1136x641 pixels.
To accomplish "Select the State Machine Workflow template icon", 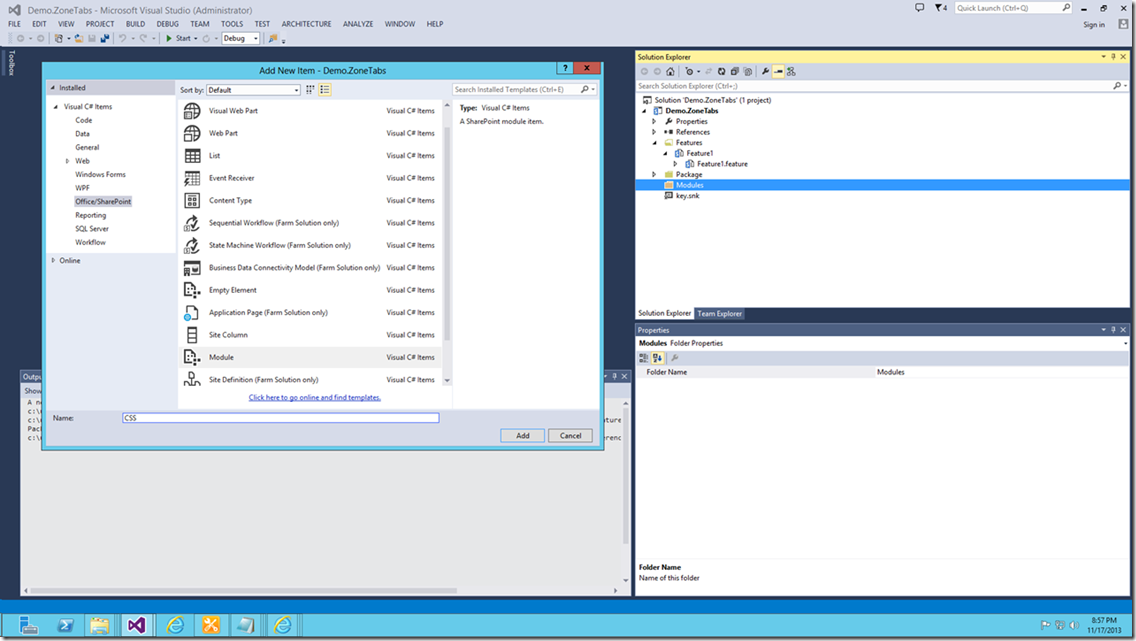I will pos(192,246).
